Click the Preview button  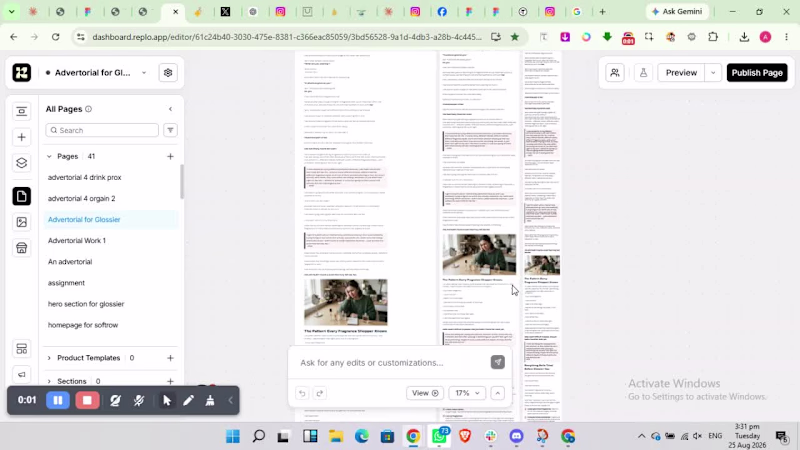tap(681, 72)
